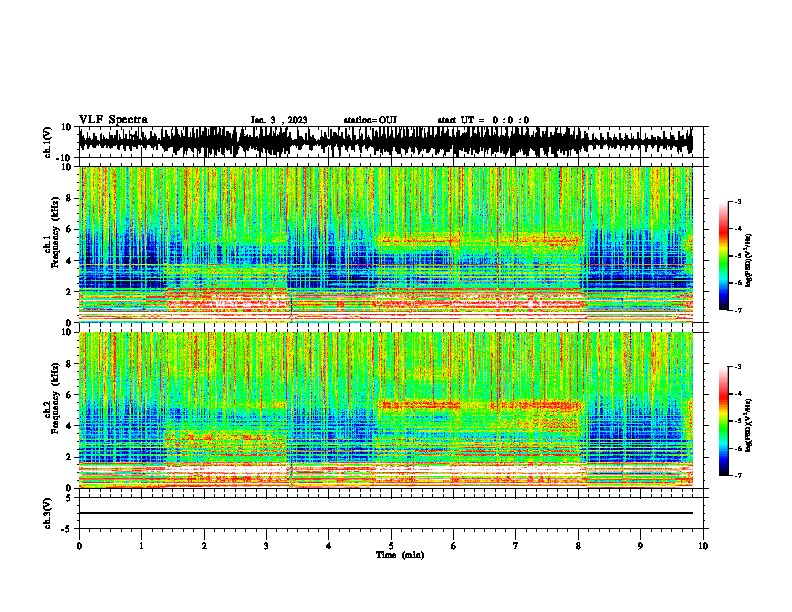Click the ch.2 colorbar "log(PSD)" label
This screenshot has width=792, height=612.
click(749, 425)
